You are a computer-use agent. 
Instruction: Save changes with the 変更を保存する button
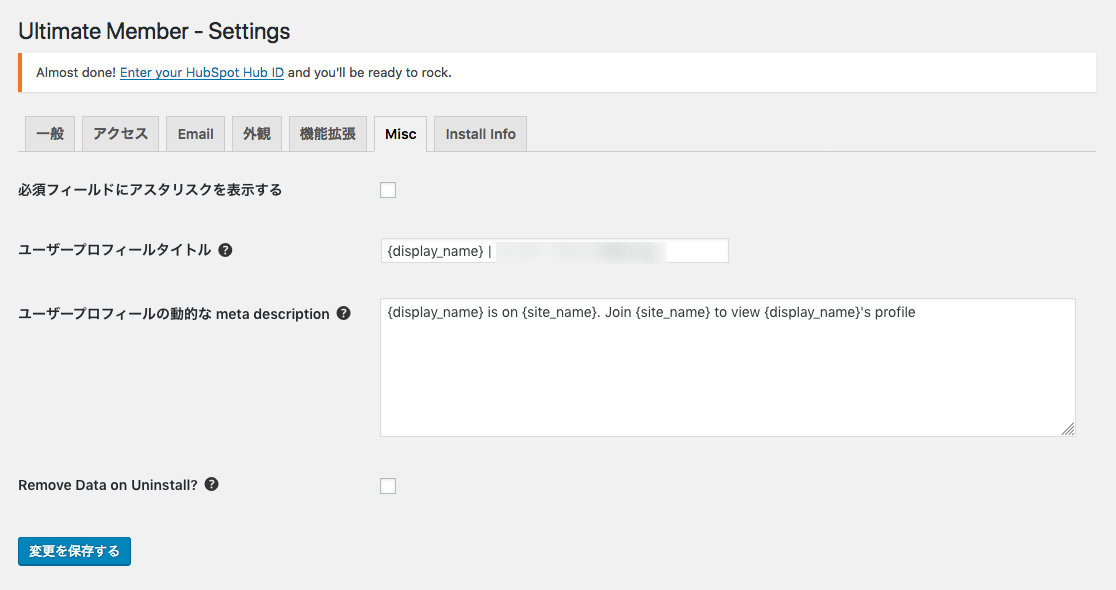tap(74, 552)
